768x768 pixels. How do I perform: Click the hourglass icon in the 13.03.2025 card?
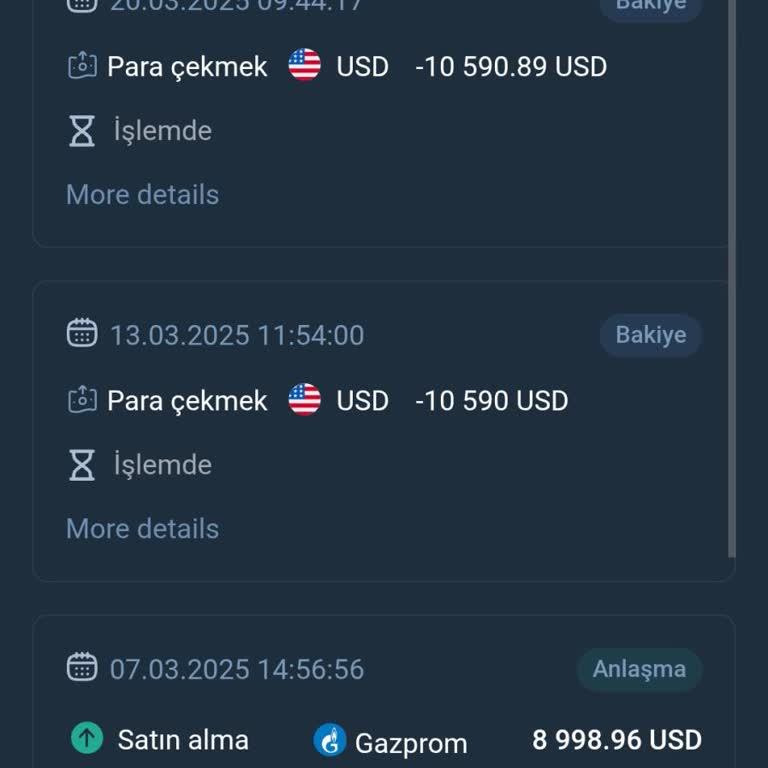pyautogui.click(x=82, y=465)
